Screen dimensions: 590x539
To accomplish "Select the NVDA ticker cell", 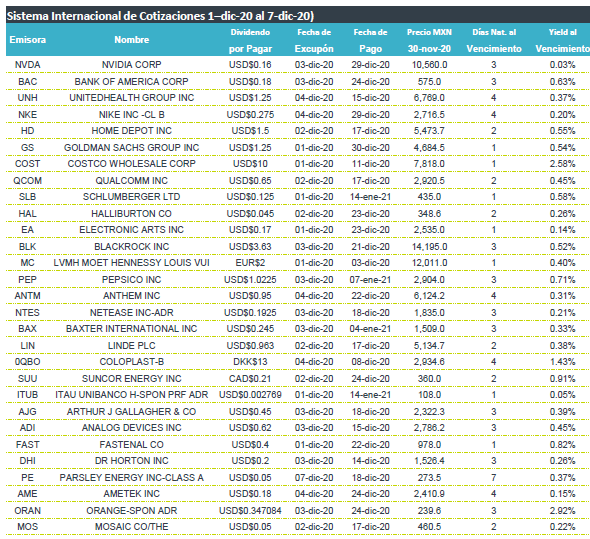I will 27,65.
